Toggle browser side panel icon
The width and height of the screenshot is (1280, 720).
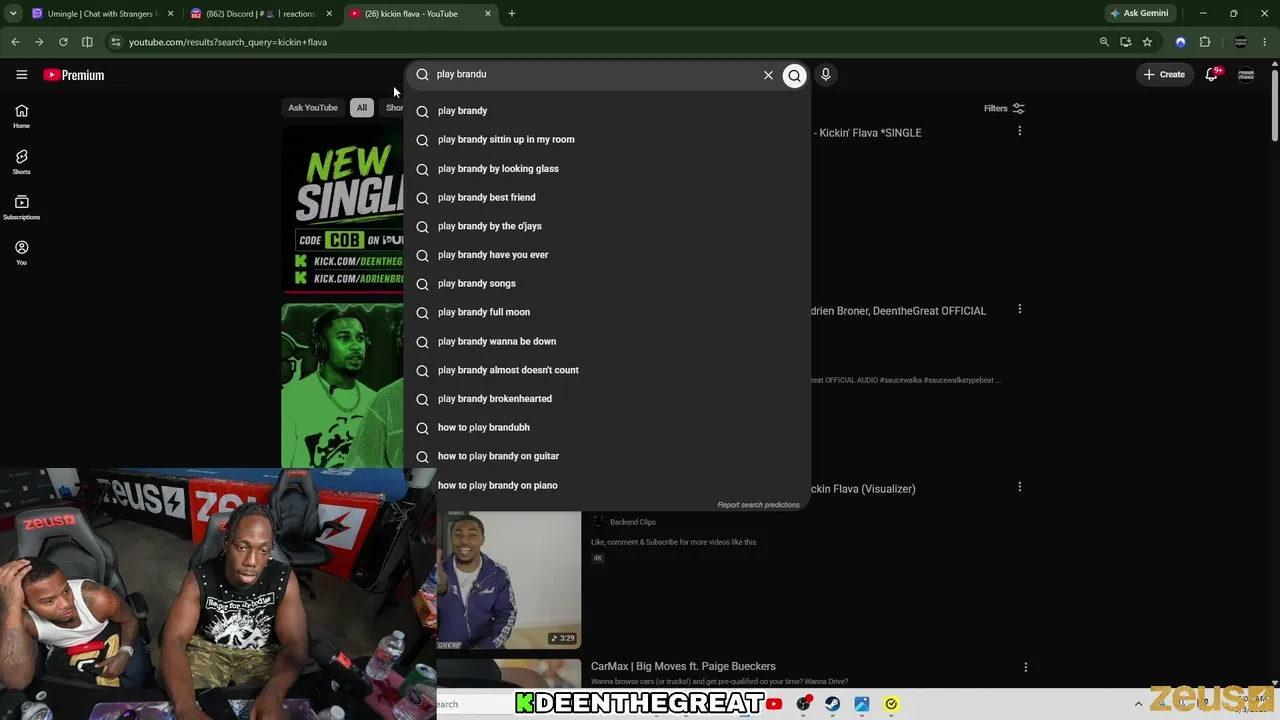coord(87,42)
